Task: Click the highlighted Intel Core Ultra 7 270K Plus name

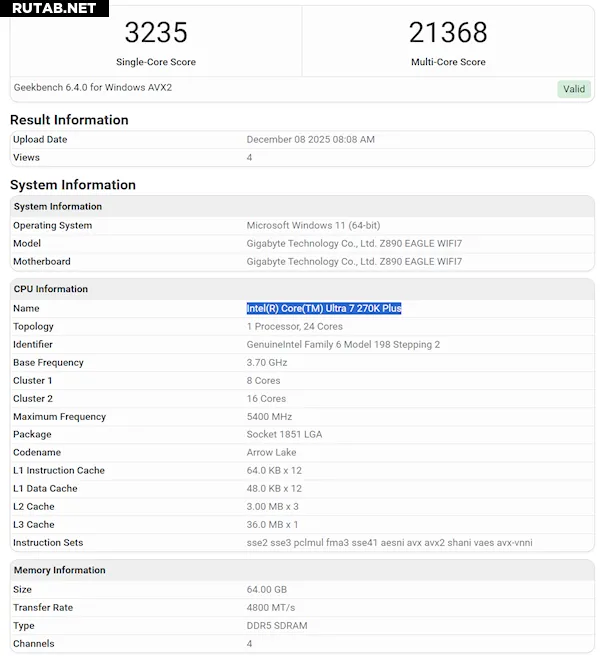Action: click(x=324, y=308)
